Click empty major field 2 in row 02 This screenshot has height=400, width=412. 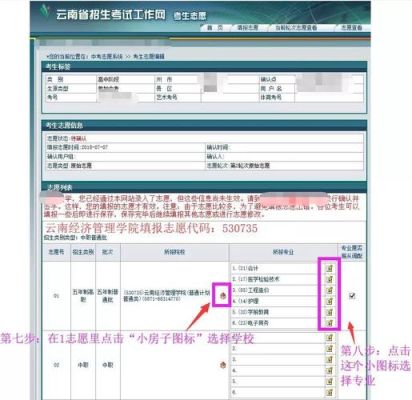(x=277, y=349)
